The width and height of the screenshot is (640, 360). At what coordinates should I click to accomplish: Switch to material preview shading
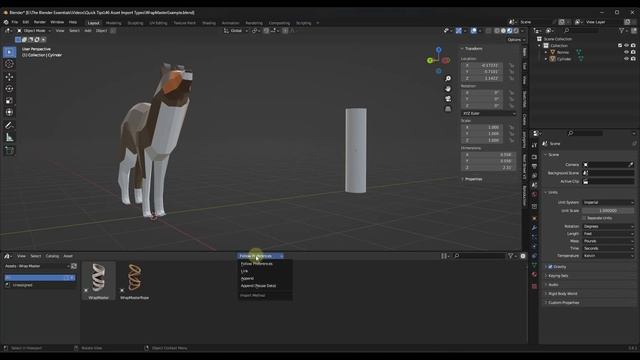point(509,31)
